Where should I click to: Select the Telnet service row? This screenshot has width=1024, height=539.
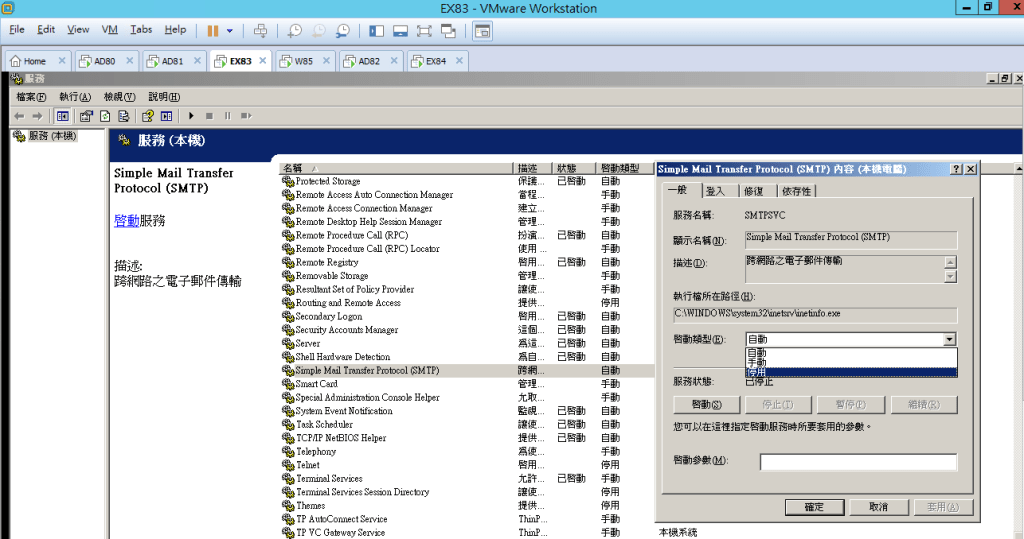(309, 465)
